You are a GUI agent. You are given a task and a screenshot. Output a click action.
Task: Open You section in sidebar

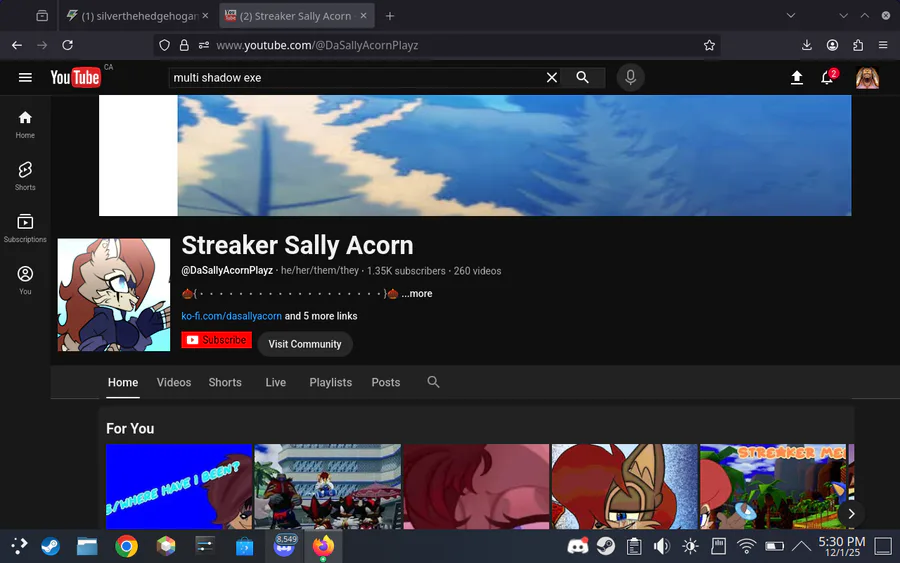pyautogui.click(x=25, y=280)
